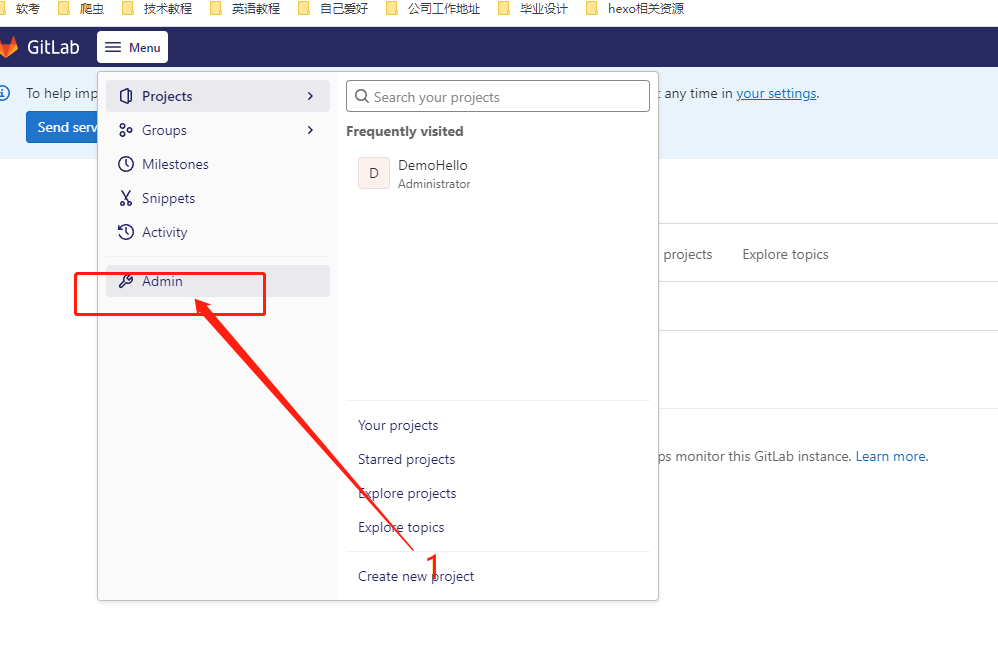Open Activity from the menu
998x670 pixels.
[x=218, y=232]
